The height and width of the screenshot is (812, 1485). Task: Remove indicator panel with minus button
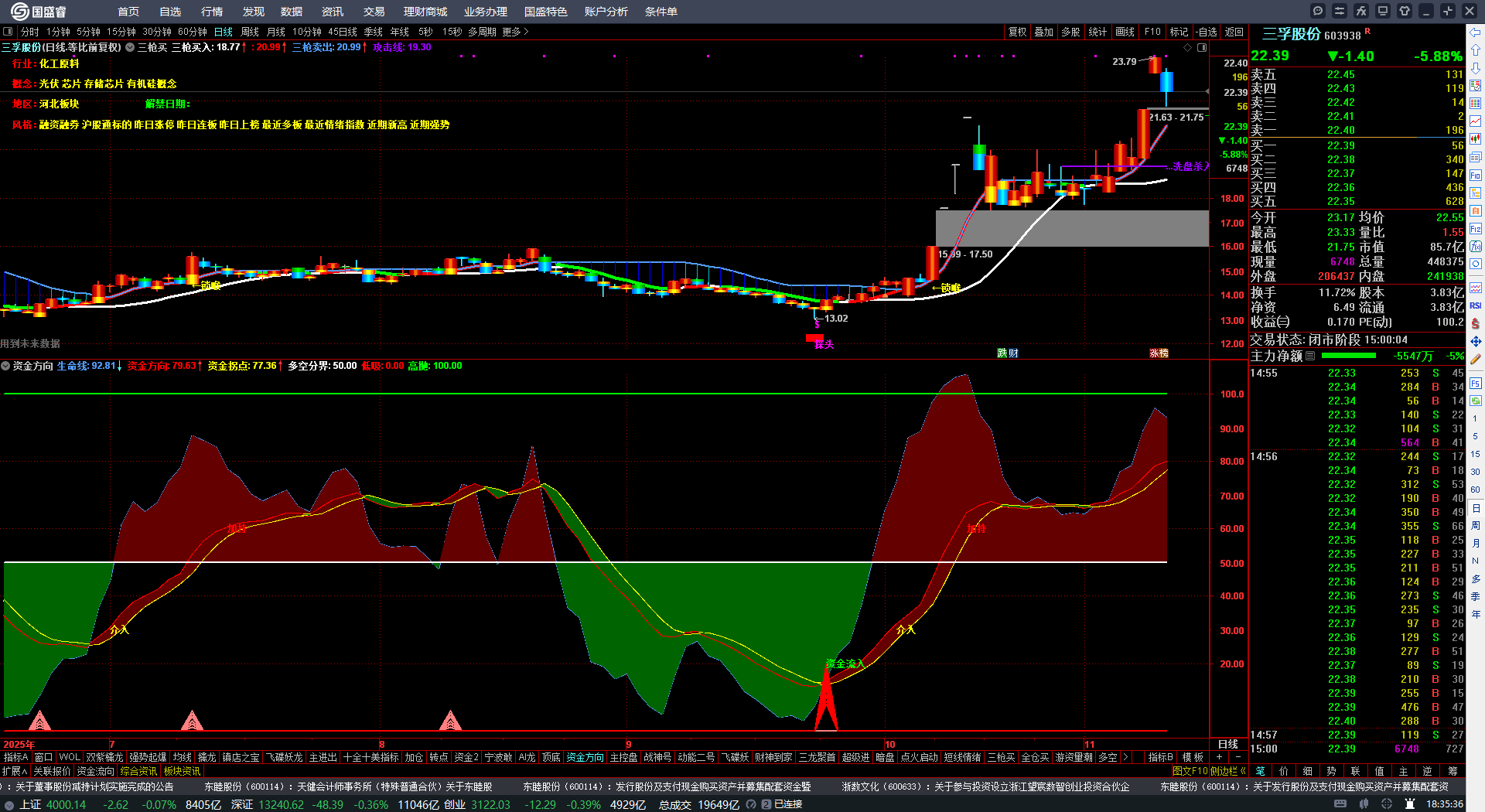coord(1238,757)
